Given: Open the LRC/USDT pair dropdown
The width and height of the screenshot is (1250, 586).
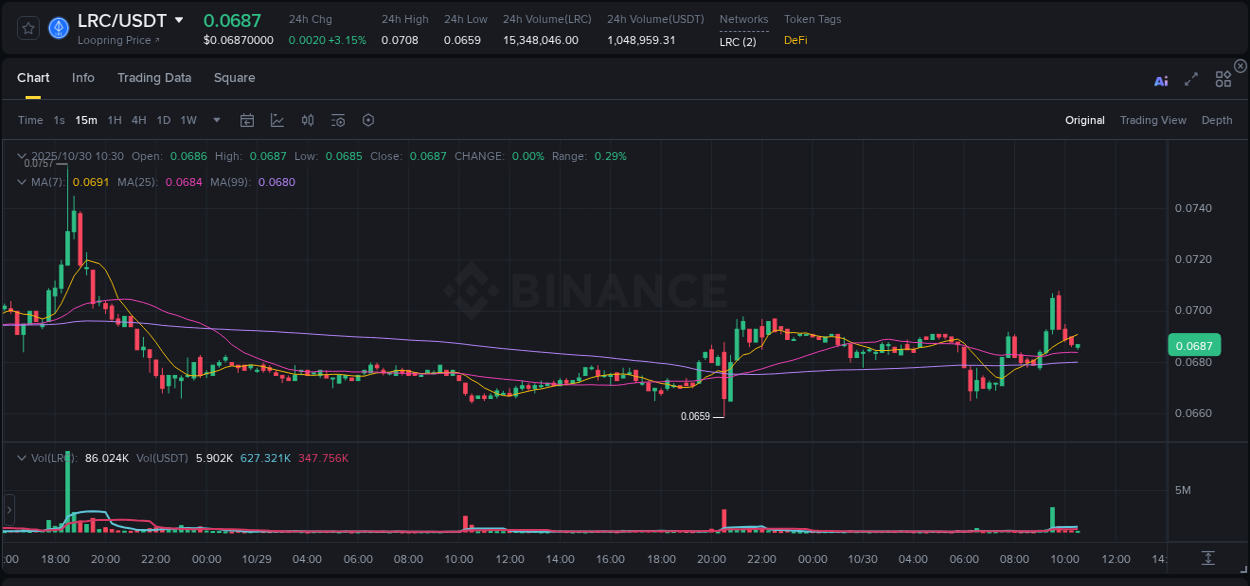Looking at the screenshot, I should [179, 19].
